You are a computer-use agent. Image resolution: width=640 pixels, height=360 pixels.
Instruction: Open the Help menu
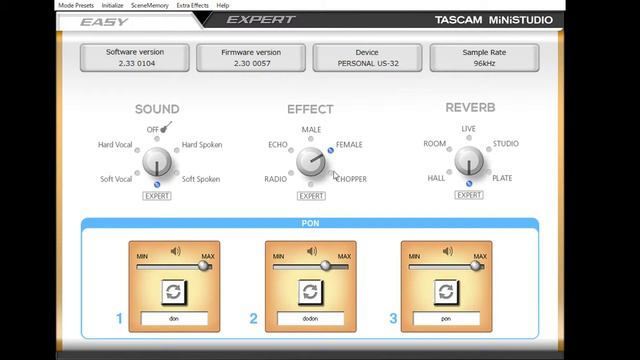pyautogui.click(x=222, y=5)
